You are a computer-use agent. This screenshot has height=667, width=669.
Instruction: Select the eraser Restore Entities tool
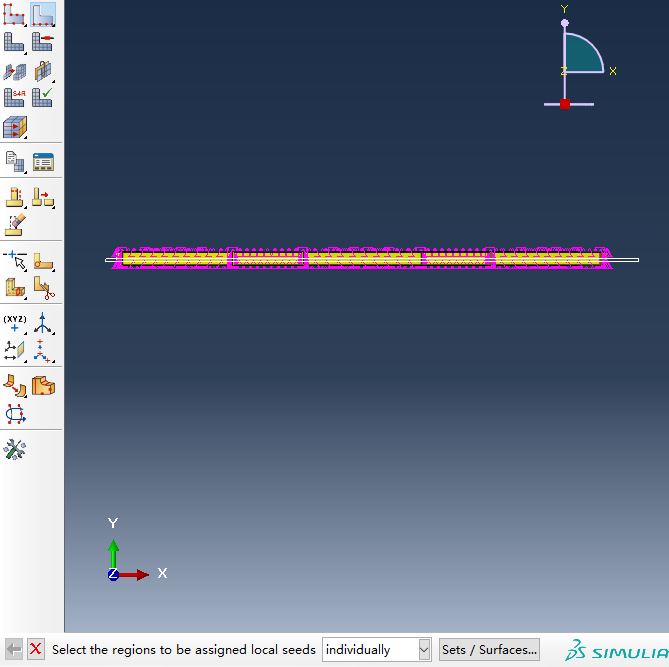(15, 225)
